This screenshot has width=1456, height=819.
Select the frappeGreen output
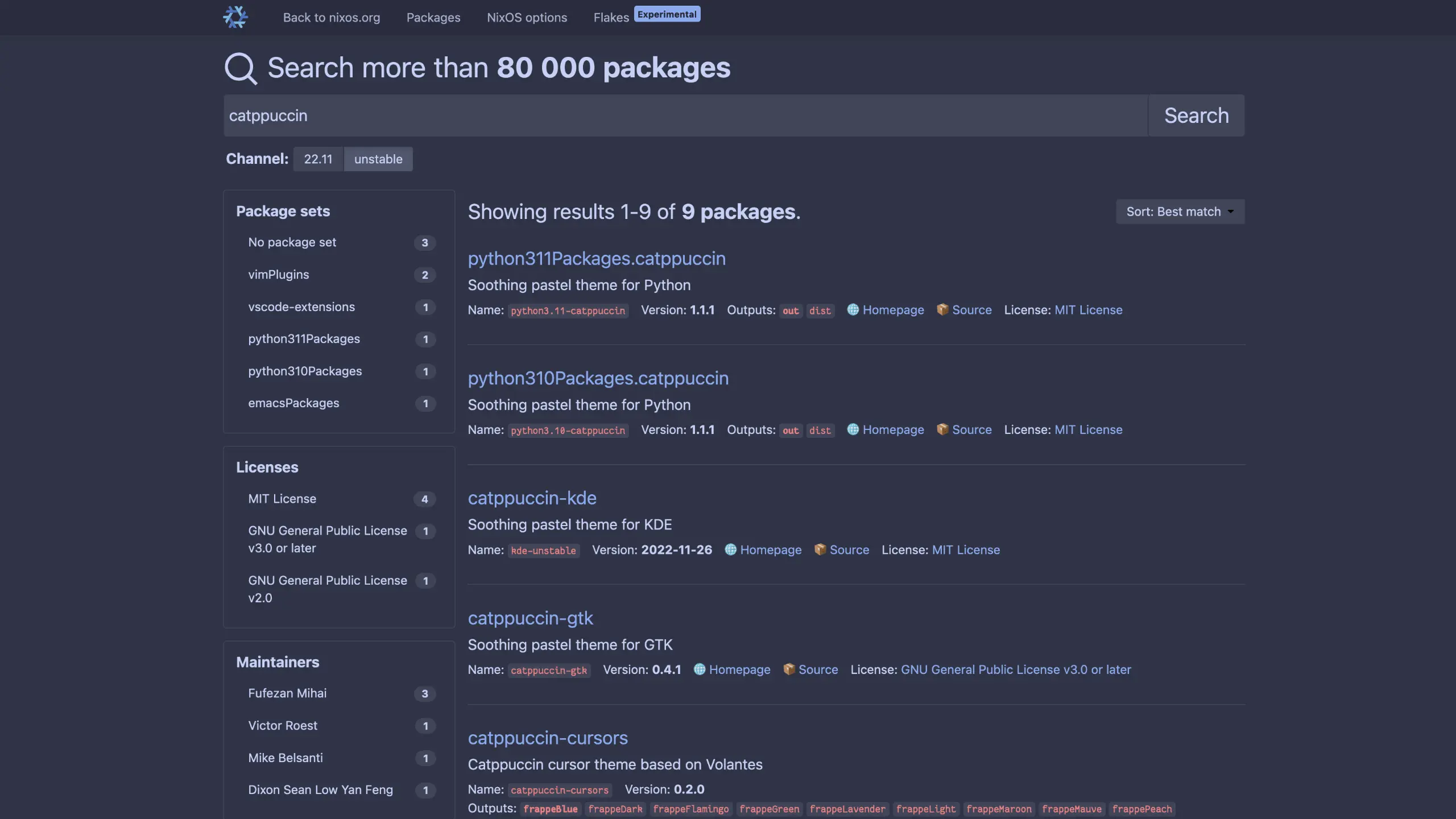769,809
